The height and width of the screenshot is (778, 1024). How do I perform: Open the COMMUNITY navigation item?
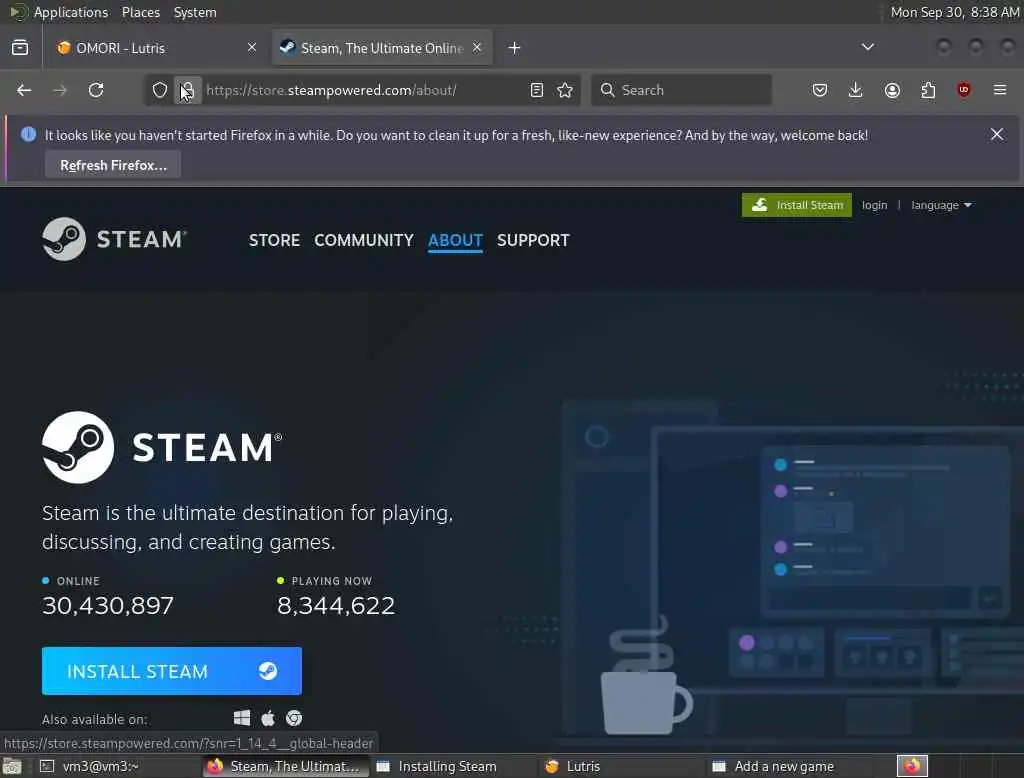tap(364, 240)
